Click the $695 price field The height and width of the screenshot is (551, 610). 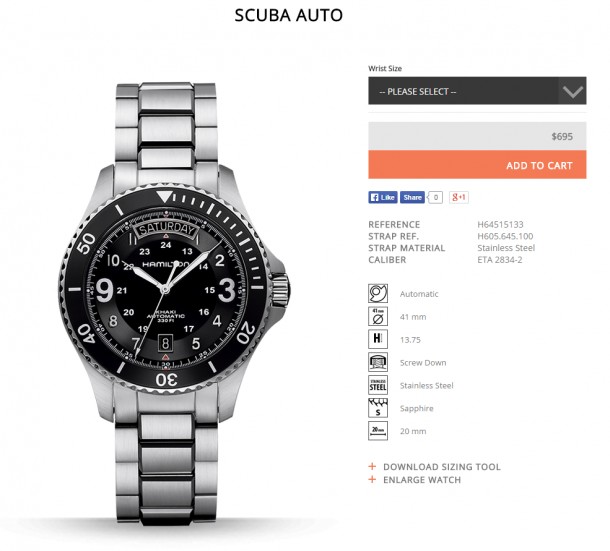point(477,136)
